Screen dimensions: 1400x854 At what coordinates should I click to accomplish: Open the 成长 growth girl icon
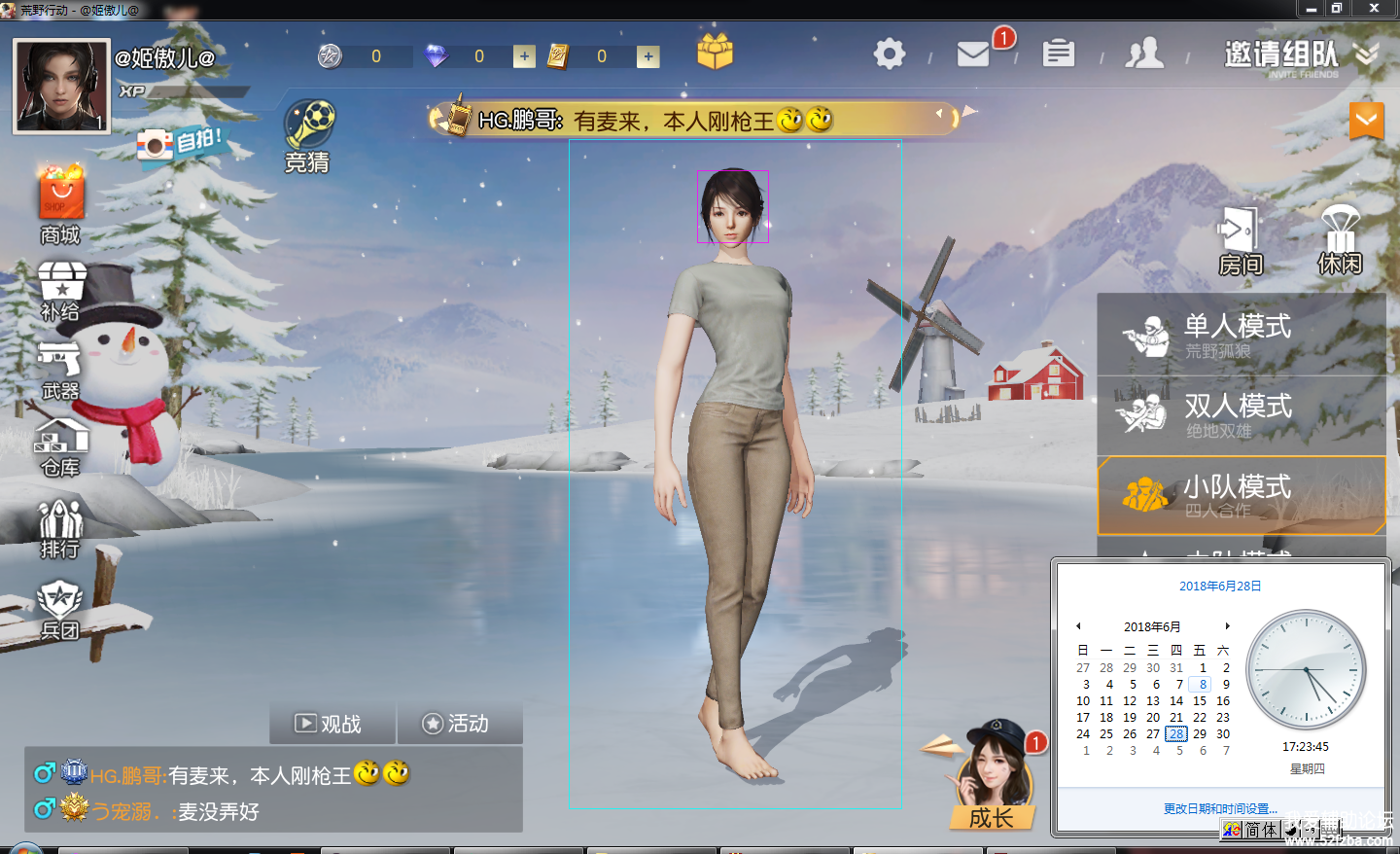pyautogui.click(x=993, y=775)
